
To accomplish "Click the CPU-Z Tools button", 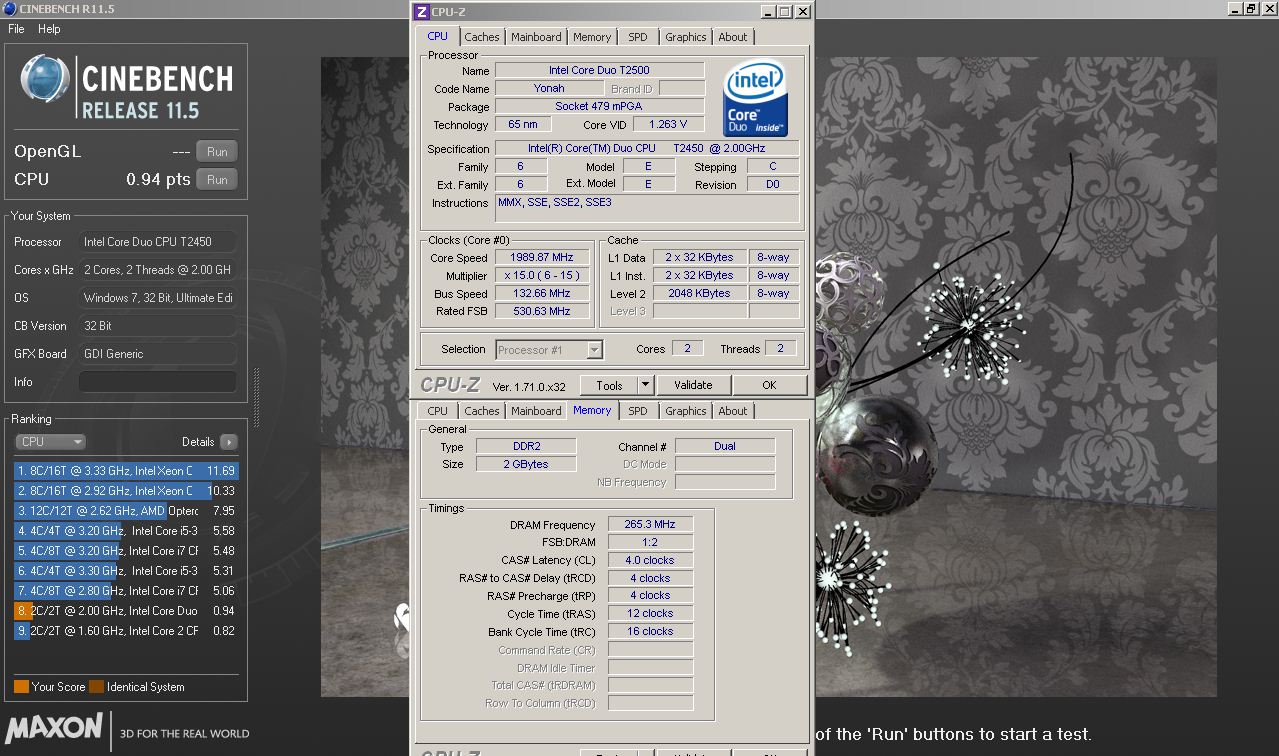I will (609, 385).
